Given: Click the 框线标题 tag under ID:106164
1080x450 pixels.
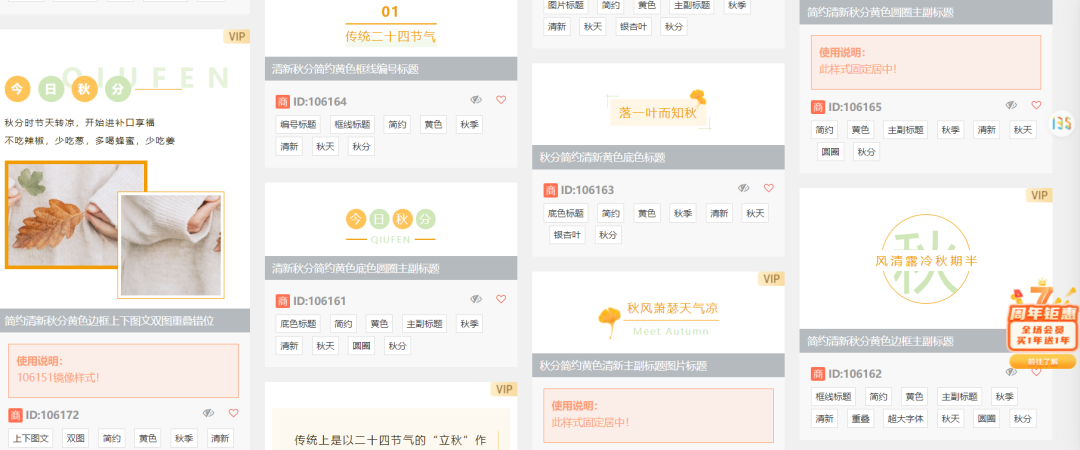Looking at the screenshot, I should point(352,125).
